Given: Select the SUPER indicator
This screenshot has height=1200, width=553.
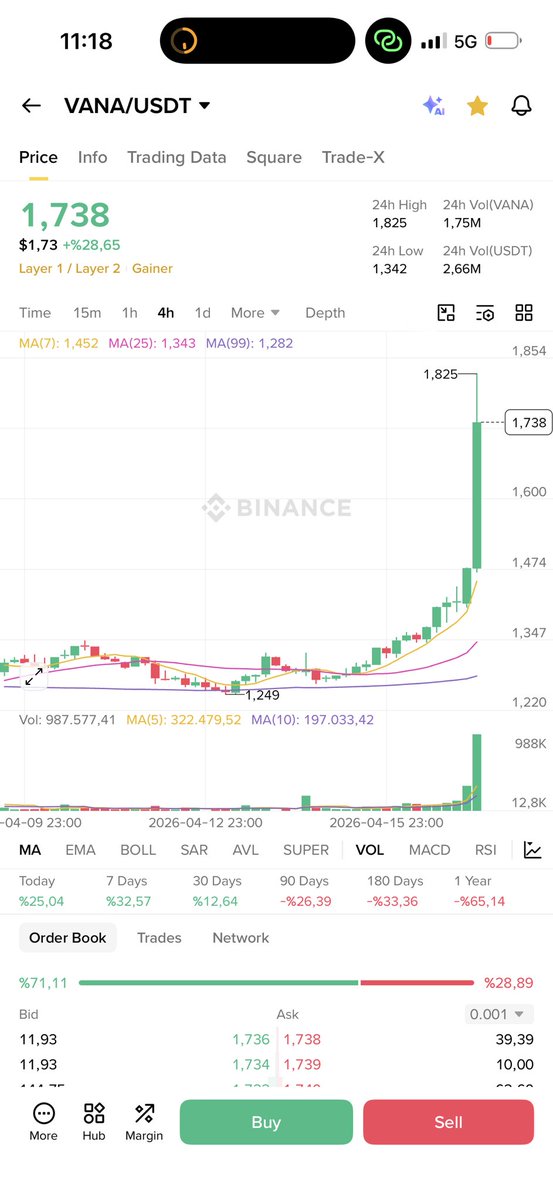Looking at the screenshot, I should (306, 850).
